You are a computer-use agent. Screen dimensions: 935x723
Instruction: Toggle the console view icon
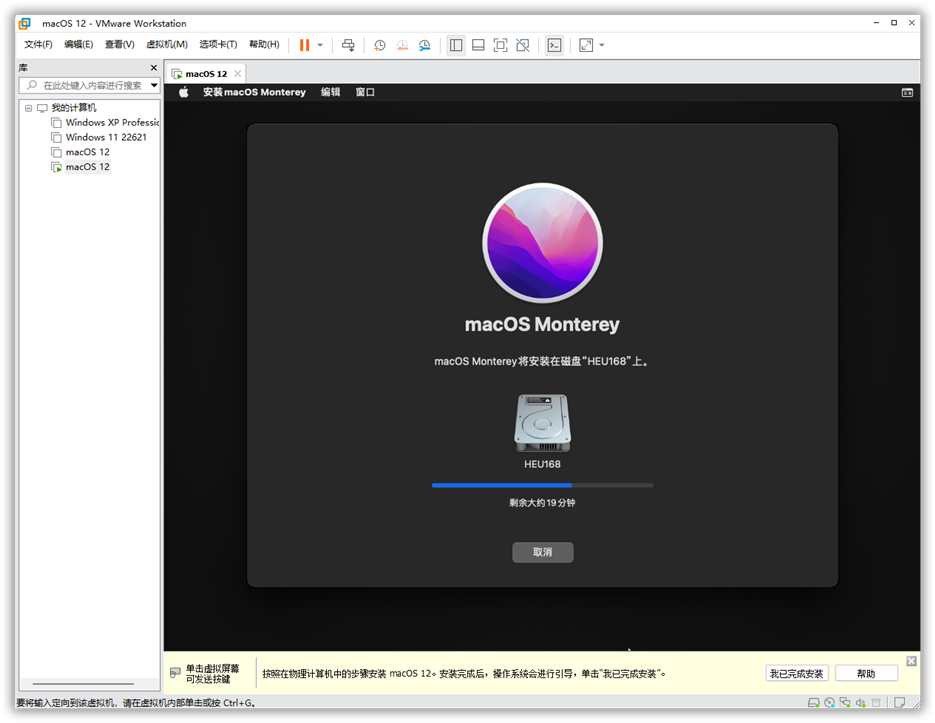coord(554,45)
